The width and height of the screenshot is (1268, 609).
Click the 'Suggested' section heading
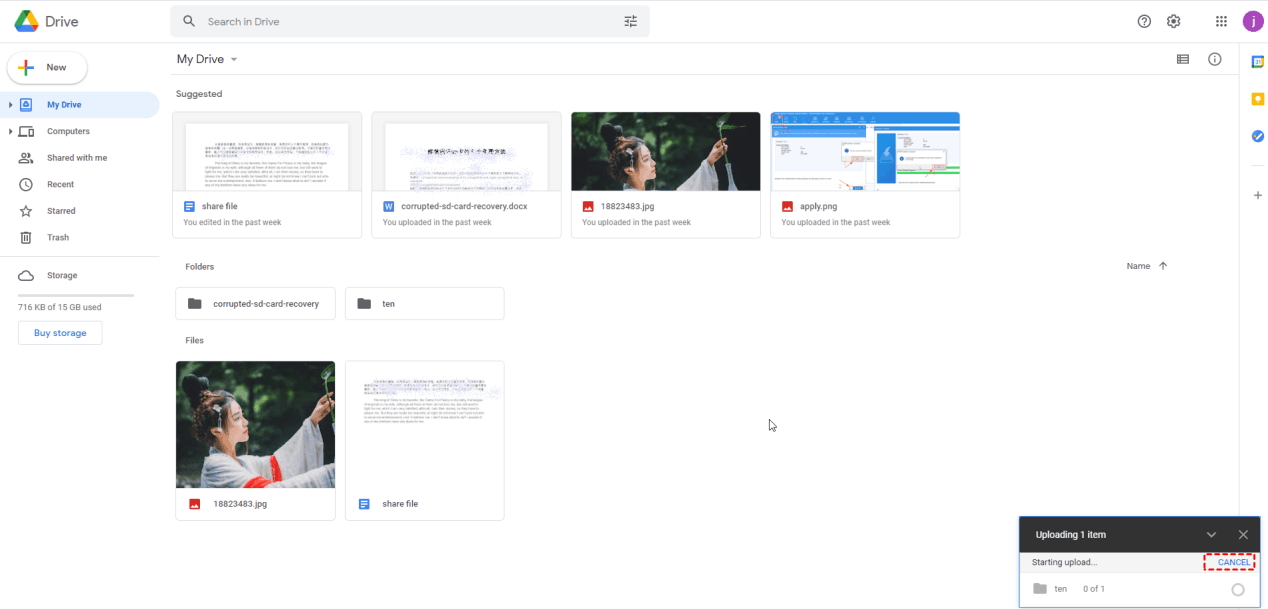click(199, 94)
